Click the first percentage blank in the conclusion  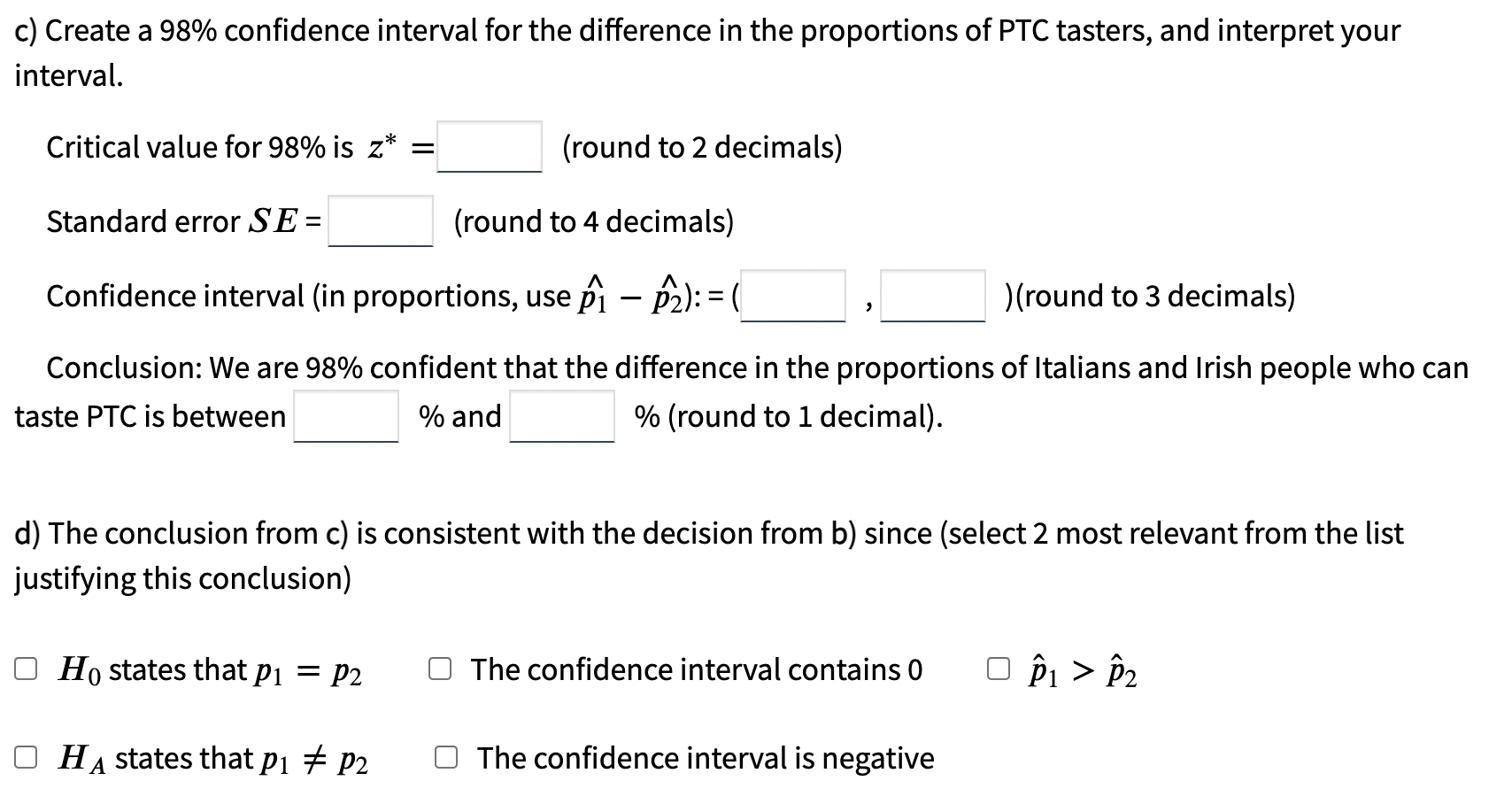pyautogui.click(x=345, y=416)
